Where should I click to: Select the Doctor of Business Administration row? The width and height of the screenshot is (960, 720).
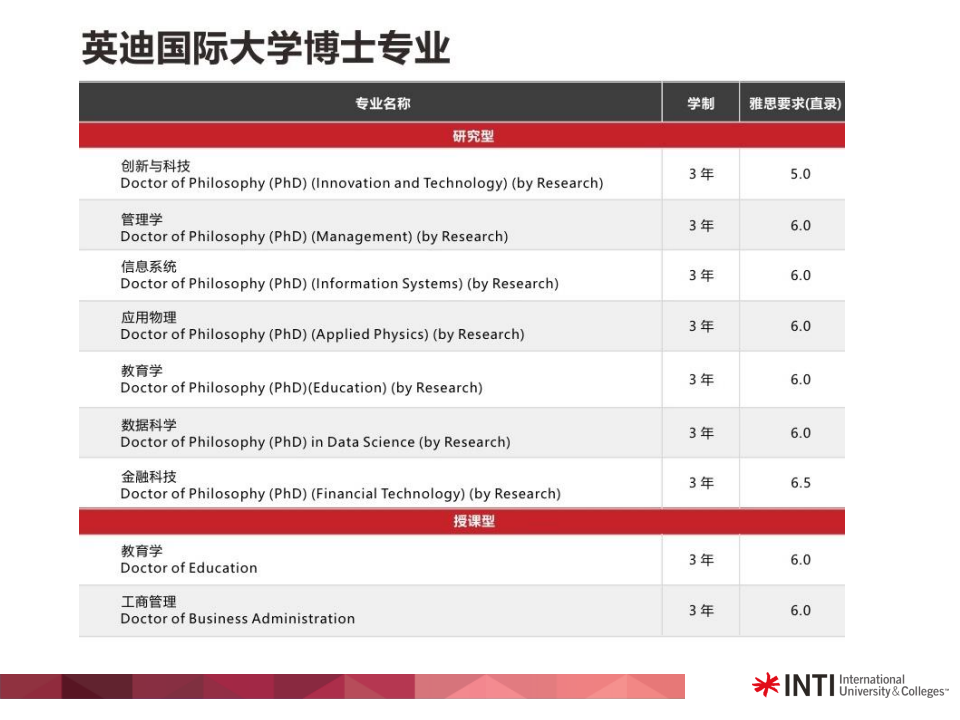[x=462, y=610]
